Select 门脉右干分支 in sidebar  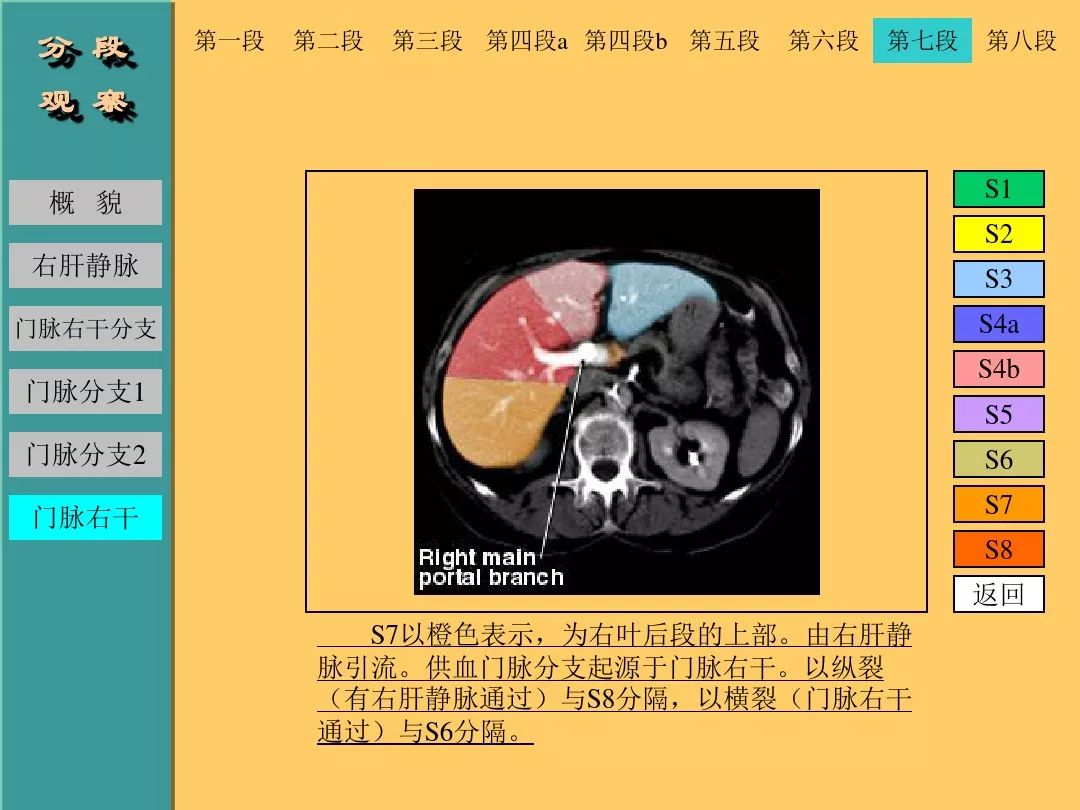click(85, 329)
